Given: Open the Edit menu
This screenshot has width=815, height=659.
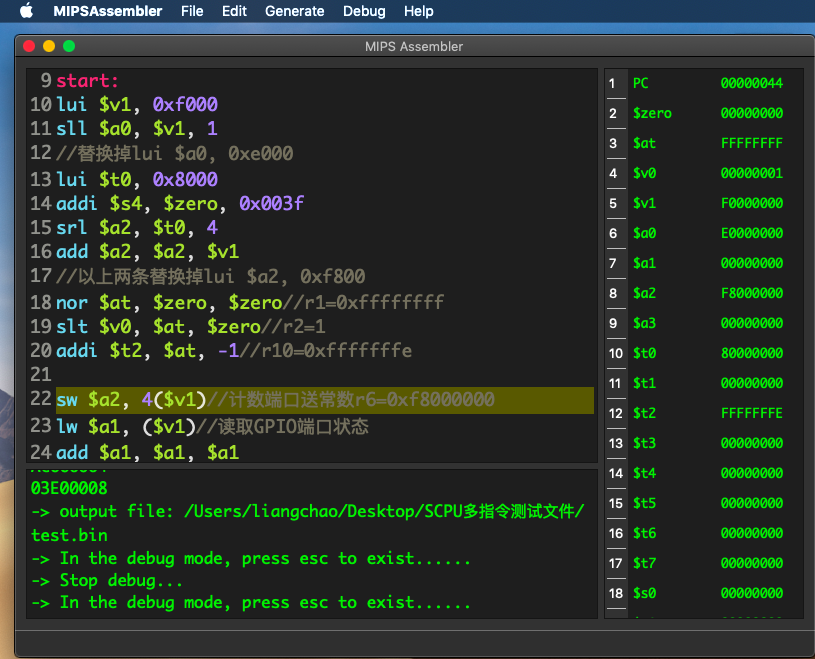Looking at the screenshot, I should tap(234, 11).
